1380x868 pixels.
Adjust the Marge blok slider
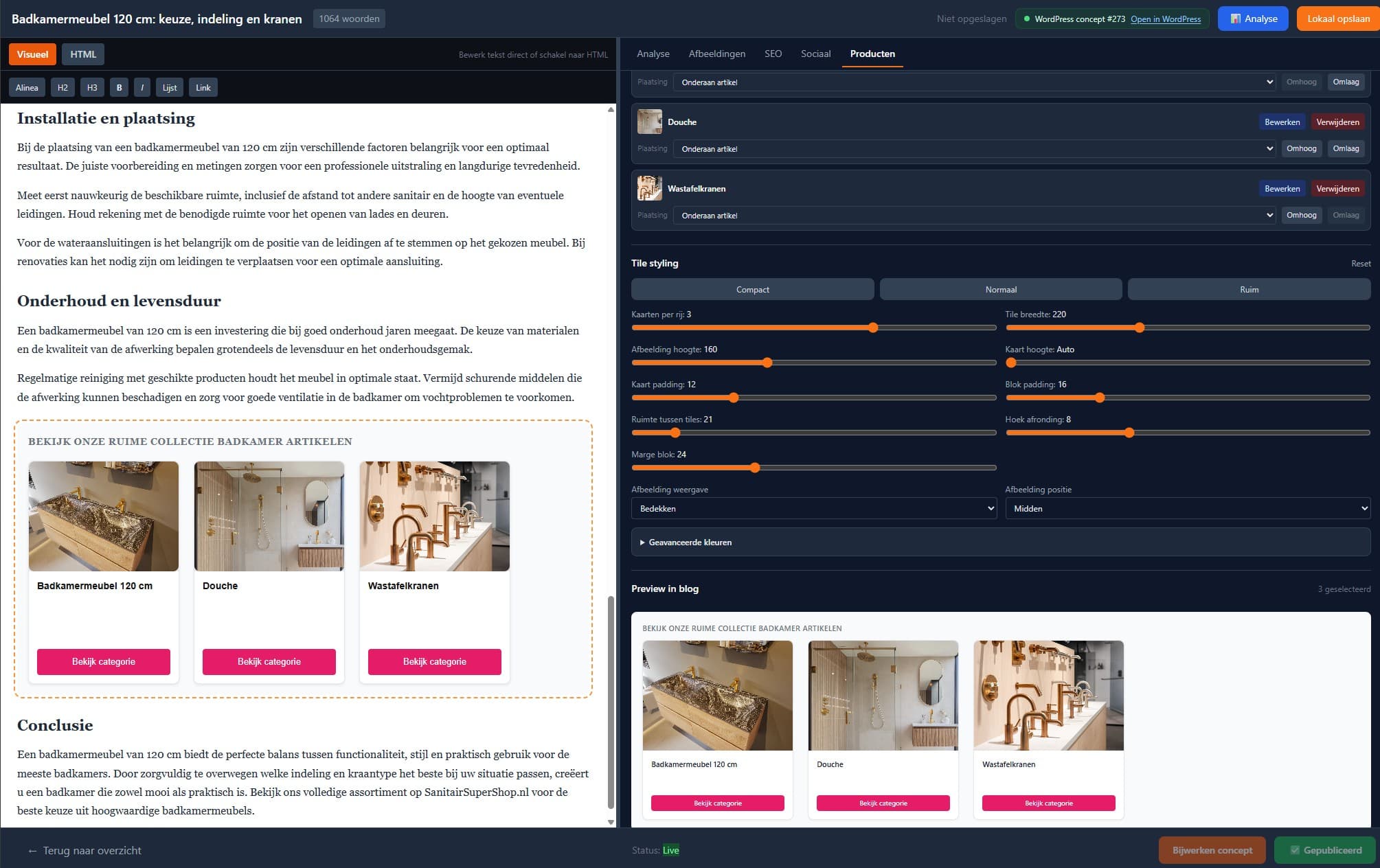[x=813, y=468]
